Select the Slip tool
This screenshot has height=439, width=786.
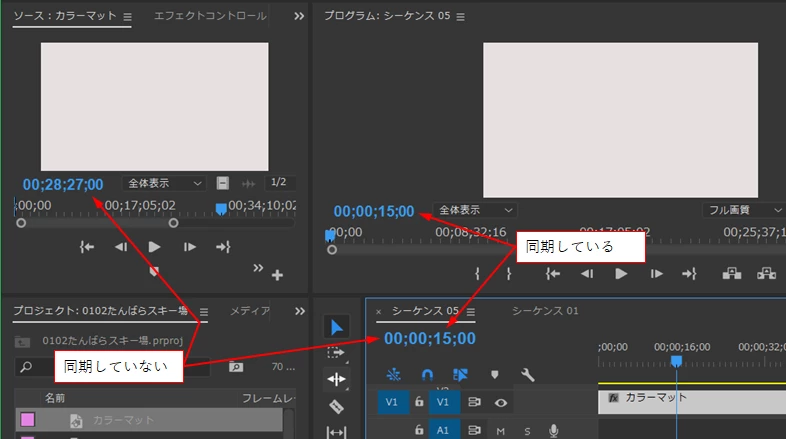click(336, 431)
